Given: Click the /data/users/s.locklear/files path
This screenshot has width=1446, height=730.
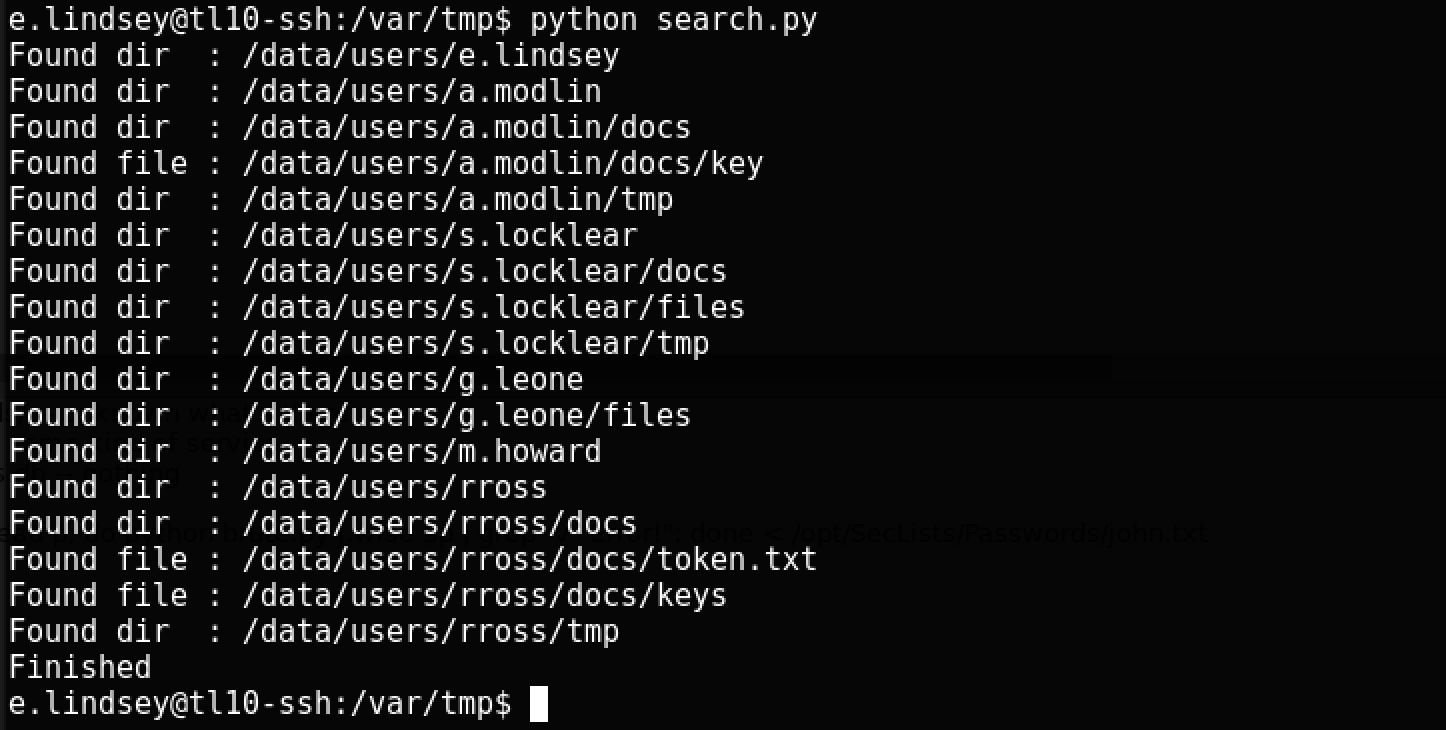Looking at the screenshot, I should (x=493, y=307).
